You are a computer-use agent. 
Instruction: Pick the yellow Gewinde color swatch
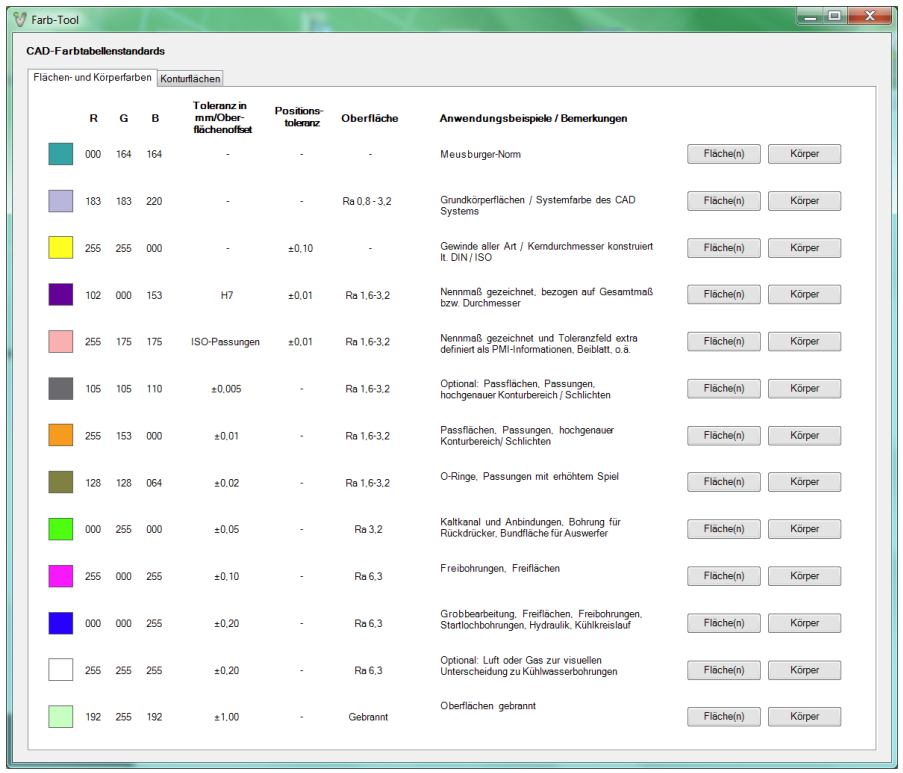click(61, 248)
